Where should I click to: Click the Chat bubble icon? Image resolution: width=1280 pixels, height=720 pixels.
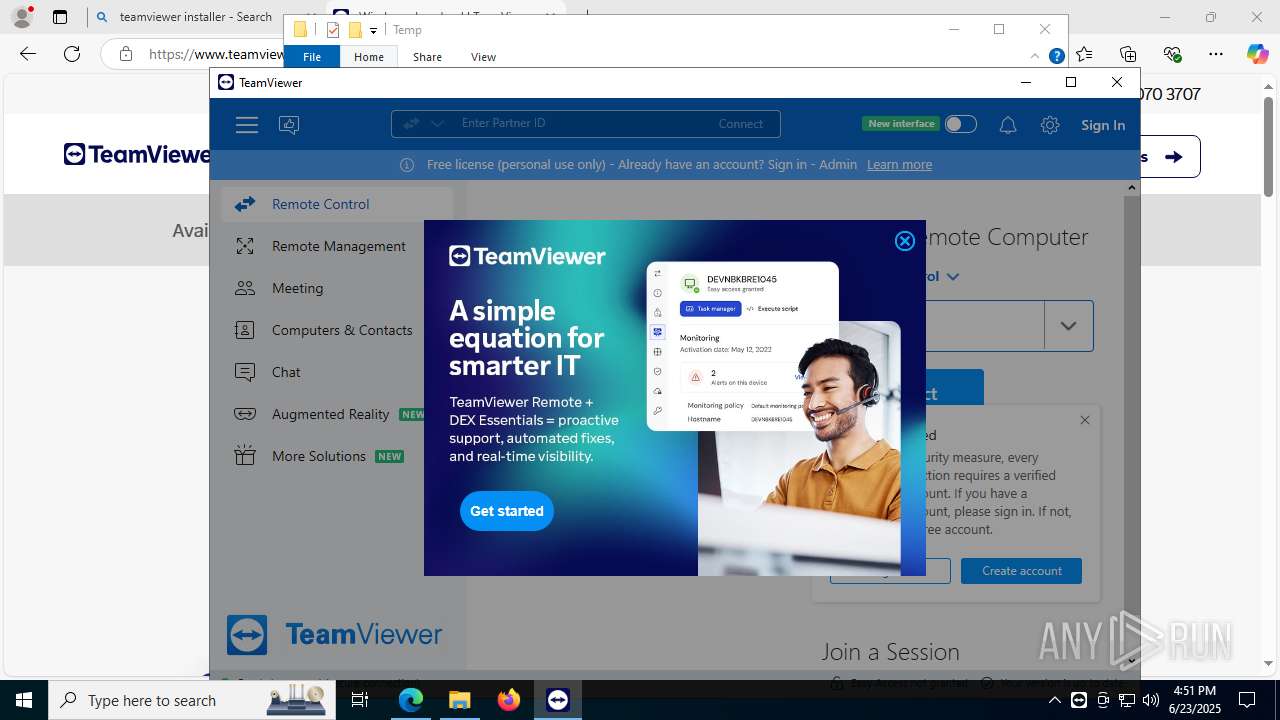click(245, 372)
